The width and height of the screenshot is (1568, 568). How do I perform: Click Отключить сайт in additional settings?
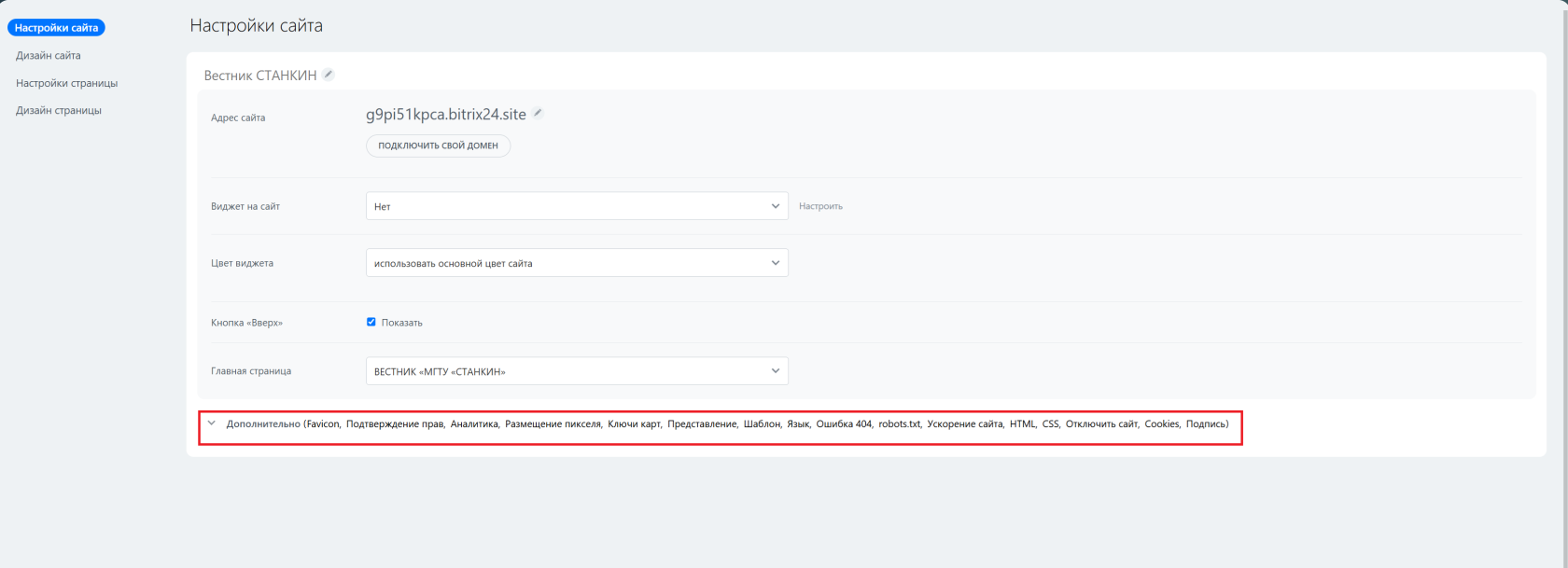pos(1101,423)
